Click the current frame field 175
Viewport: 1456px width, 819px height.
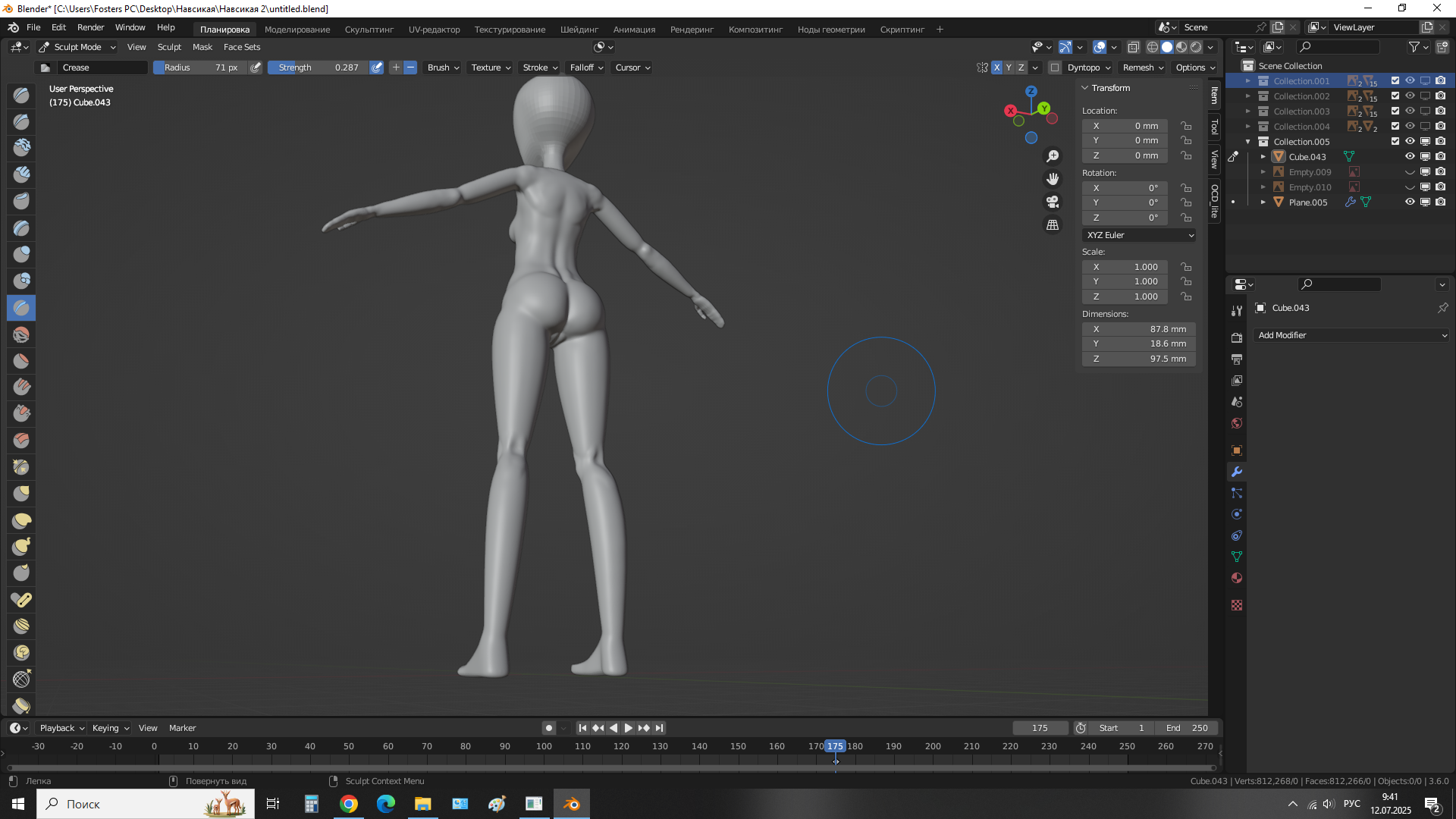[1040, 728]
